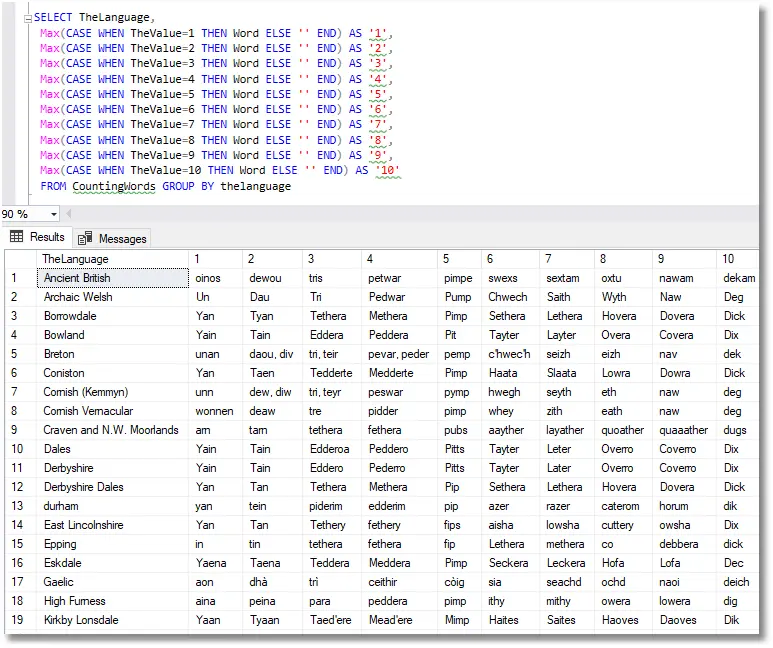
Task: Select the 'quaaather' cell in column 9
Action: [683, 430]
